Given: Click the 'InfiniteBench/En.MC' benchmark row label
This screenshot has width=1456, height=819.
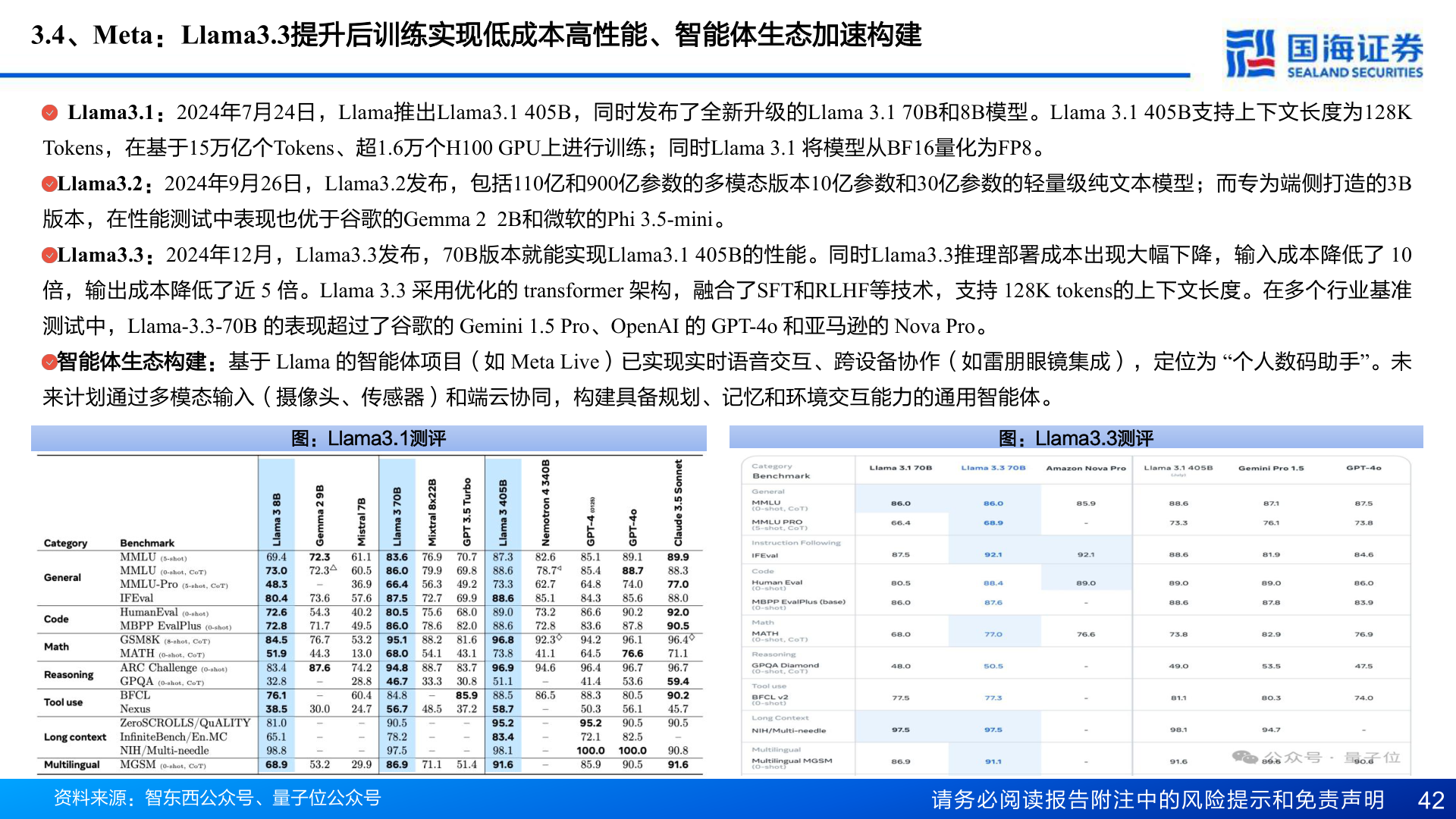Looking at the screenshot, I should pyautogui.click(x=174, y=737).
